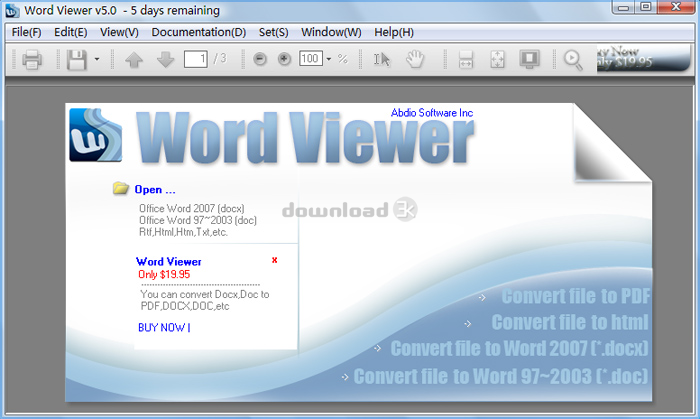Image resolution: width=700 pixels, height=419 pixels.
Task: Select the text selection cursor tool
Action: coord(382,59)
